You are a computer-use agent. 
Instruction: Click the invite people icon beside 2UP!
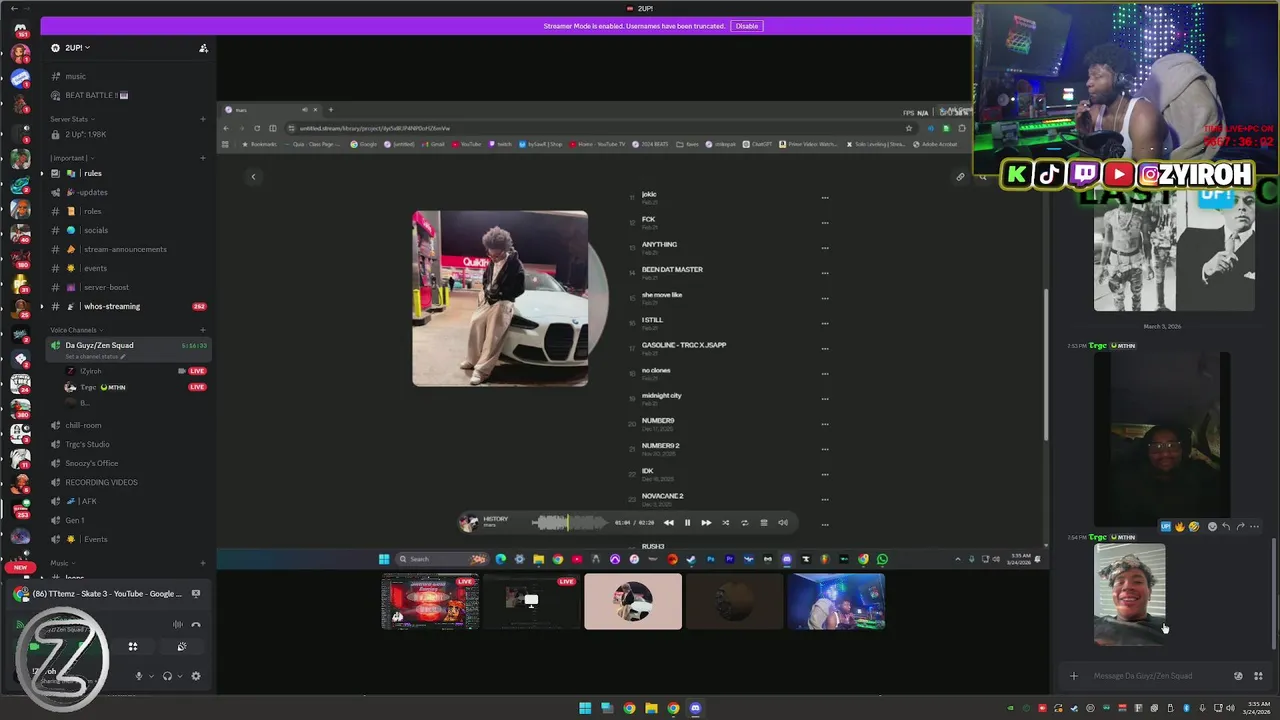203,48
